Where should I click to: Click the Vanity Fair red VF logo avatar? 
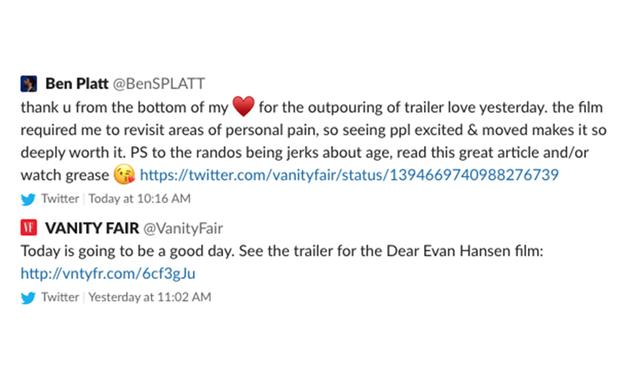coord(29,228)
